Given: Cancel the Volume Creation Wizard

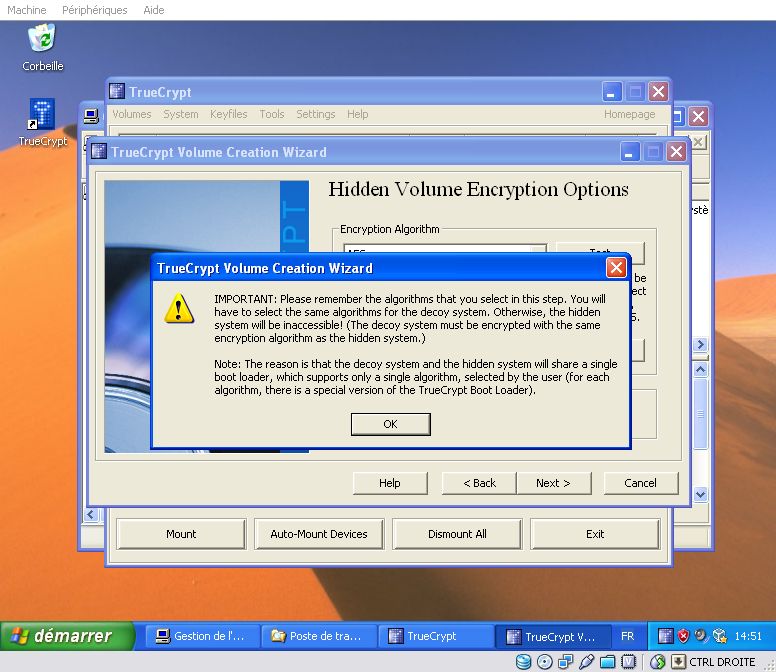Looking at the screenshot, I should point(640,483).
